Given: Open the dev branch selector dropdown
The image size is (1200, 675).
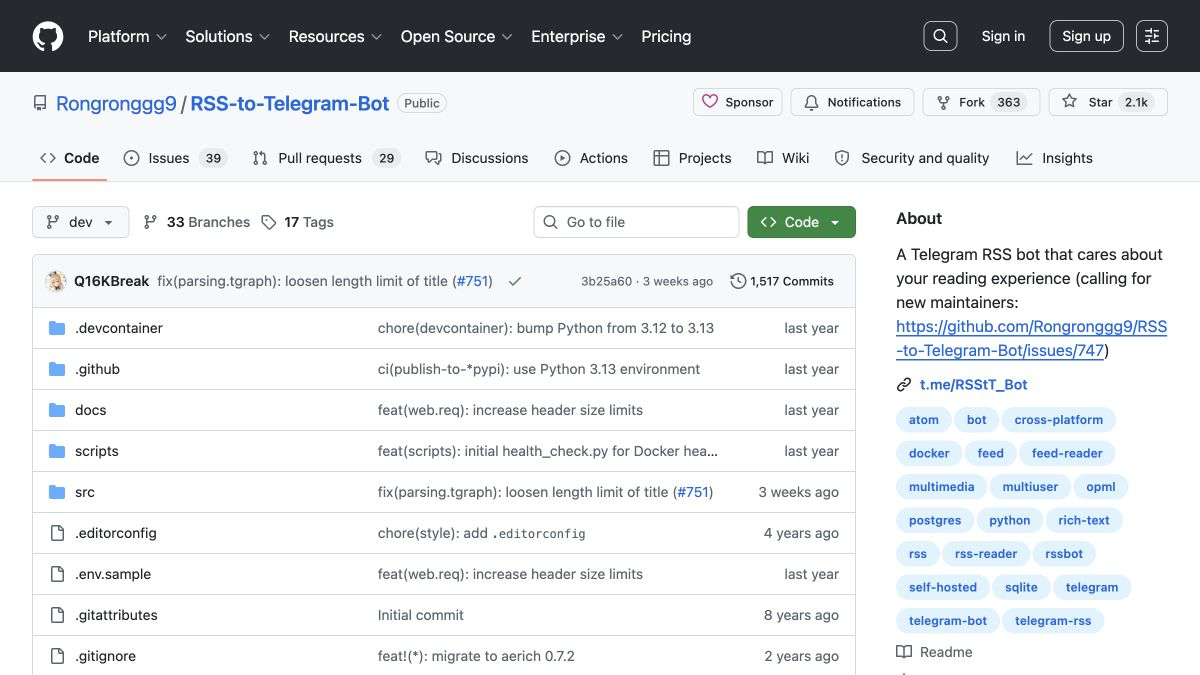Looking at the screenshot, I should click(x=81, y=222).
